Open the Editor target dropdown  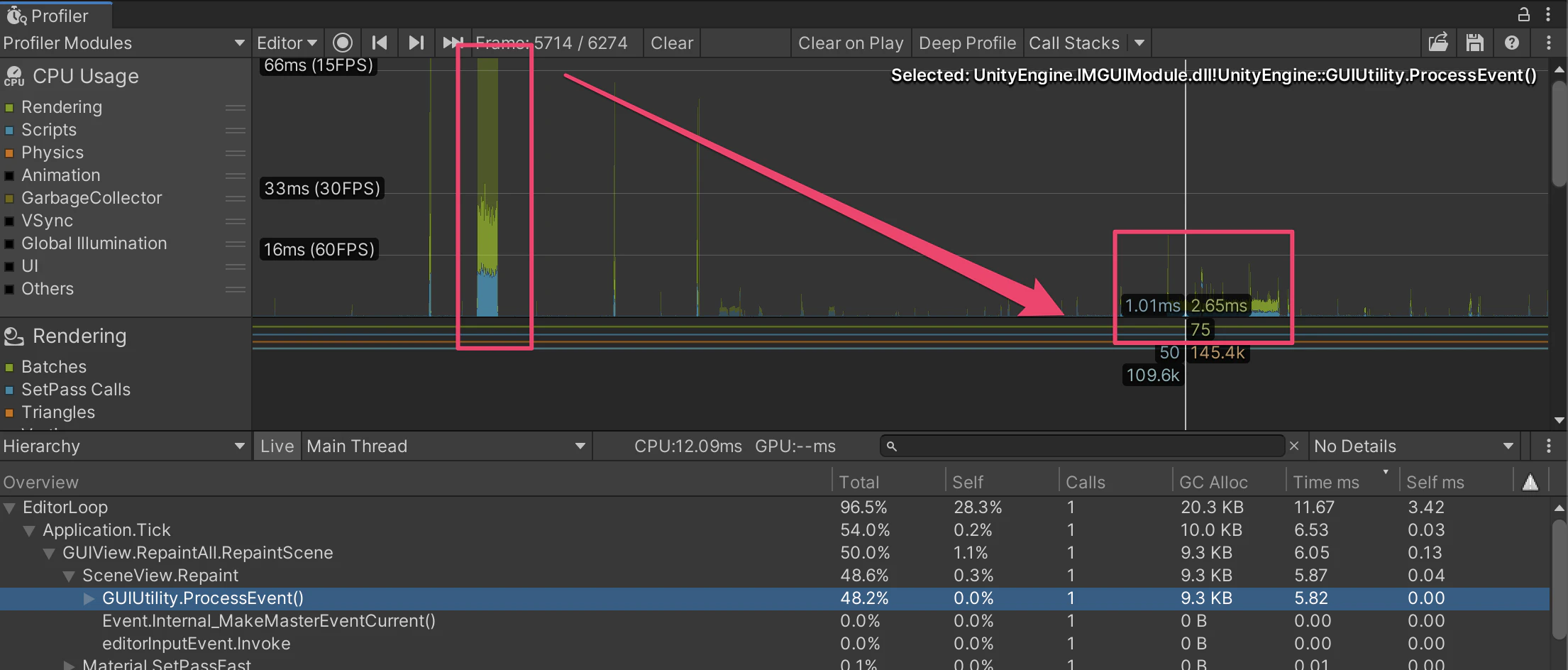pos(287,43)
